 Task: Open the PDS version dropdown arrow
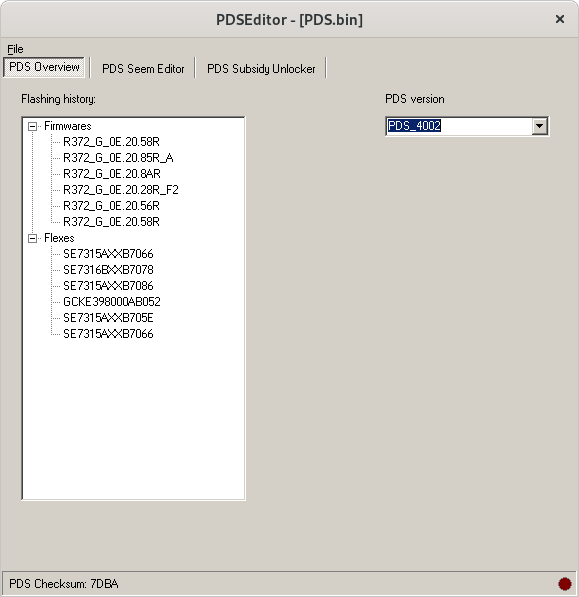(539, 126)
